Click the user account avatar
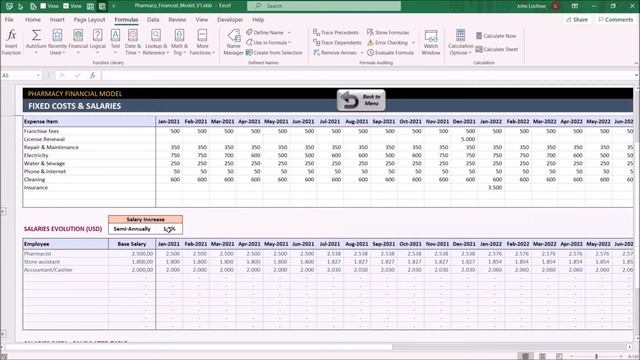 [556, 6]
